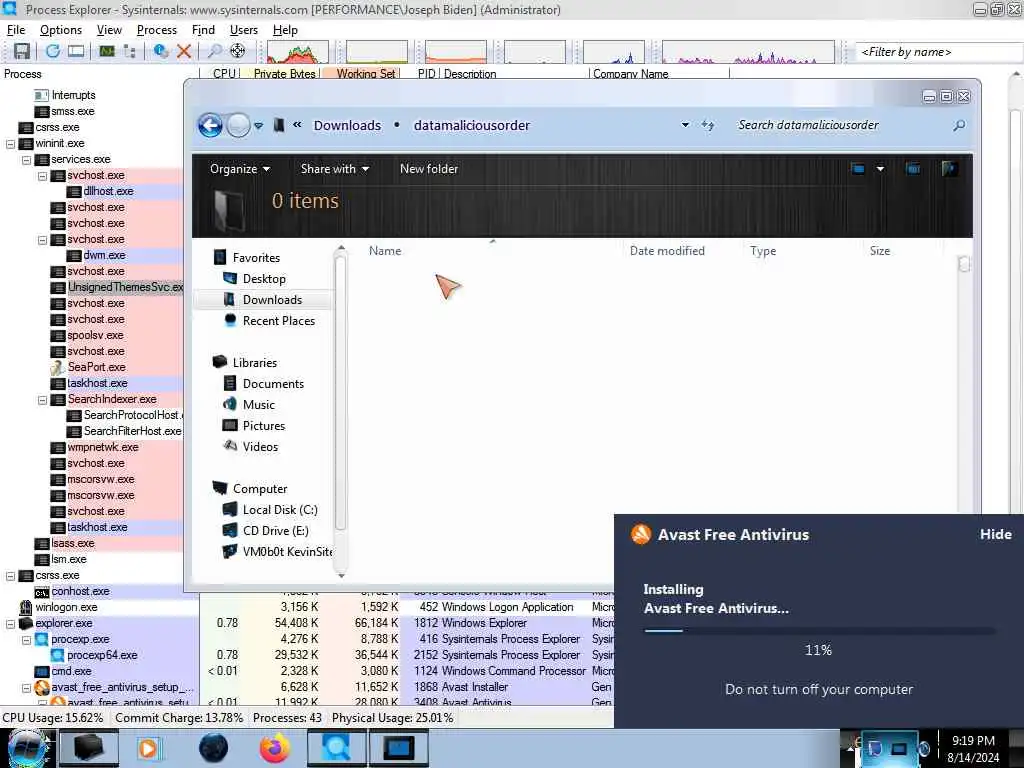Image resolution: width=1024 pixels, height=768 pixels.
Task: Collapse the procexp.exe tree node
Action: [x=26, y=639]
